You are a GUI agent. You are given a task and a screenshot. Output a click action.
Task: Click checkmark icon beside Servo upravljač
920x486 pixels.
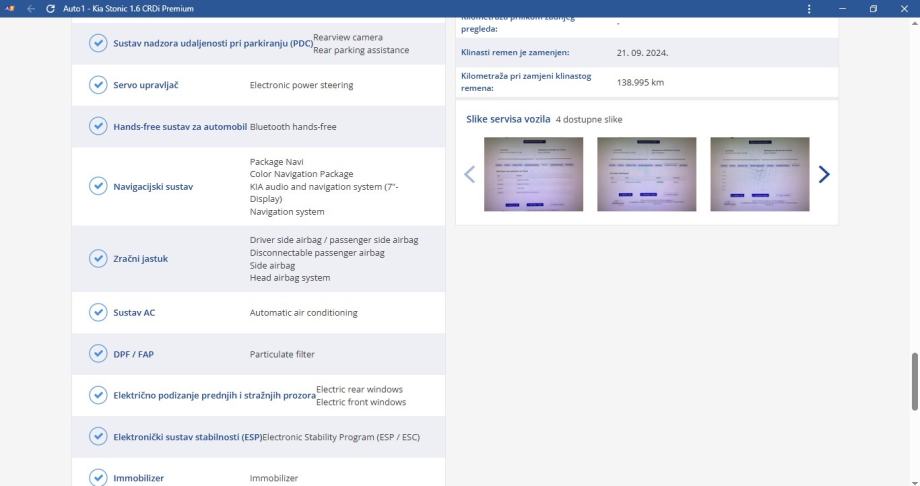click(x=98, y=85)
